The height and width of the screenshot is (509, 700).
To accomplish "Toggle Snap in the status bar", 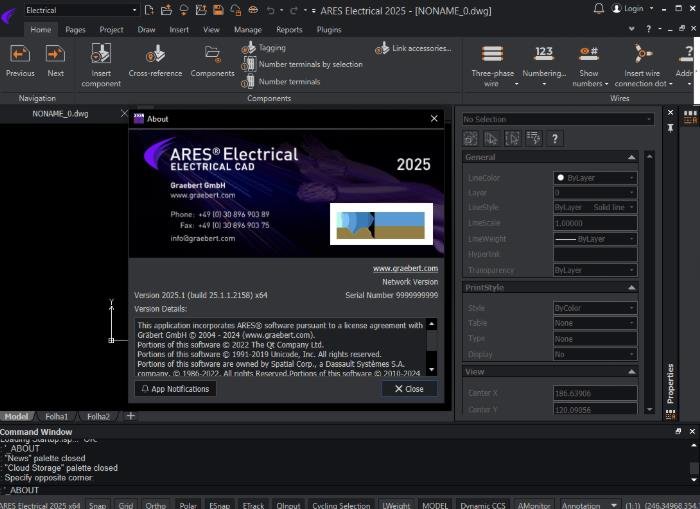I will [97, 505].
